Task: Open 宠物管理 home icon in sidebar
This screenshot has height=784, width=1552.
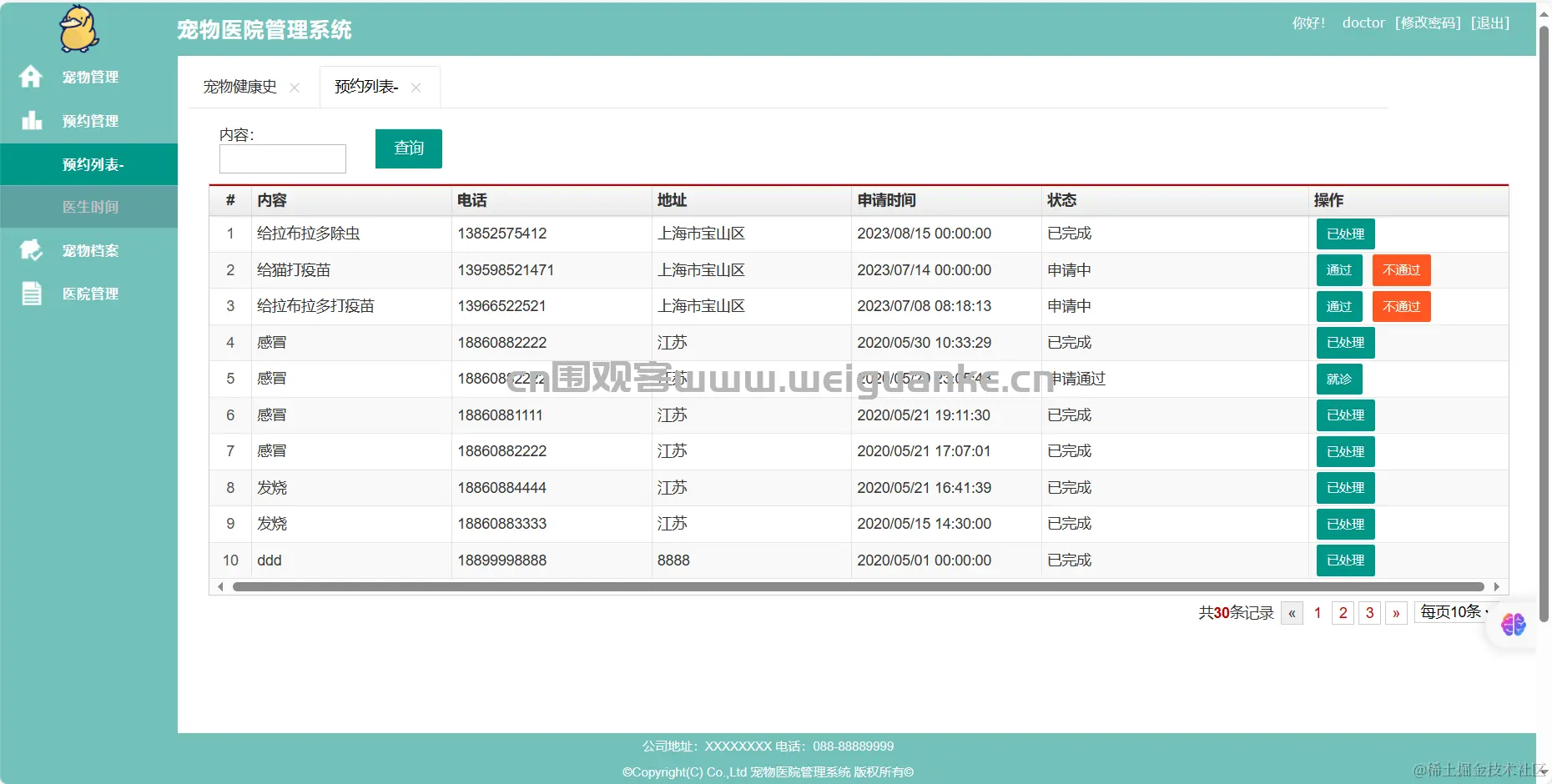Action: 31,77
